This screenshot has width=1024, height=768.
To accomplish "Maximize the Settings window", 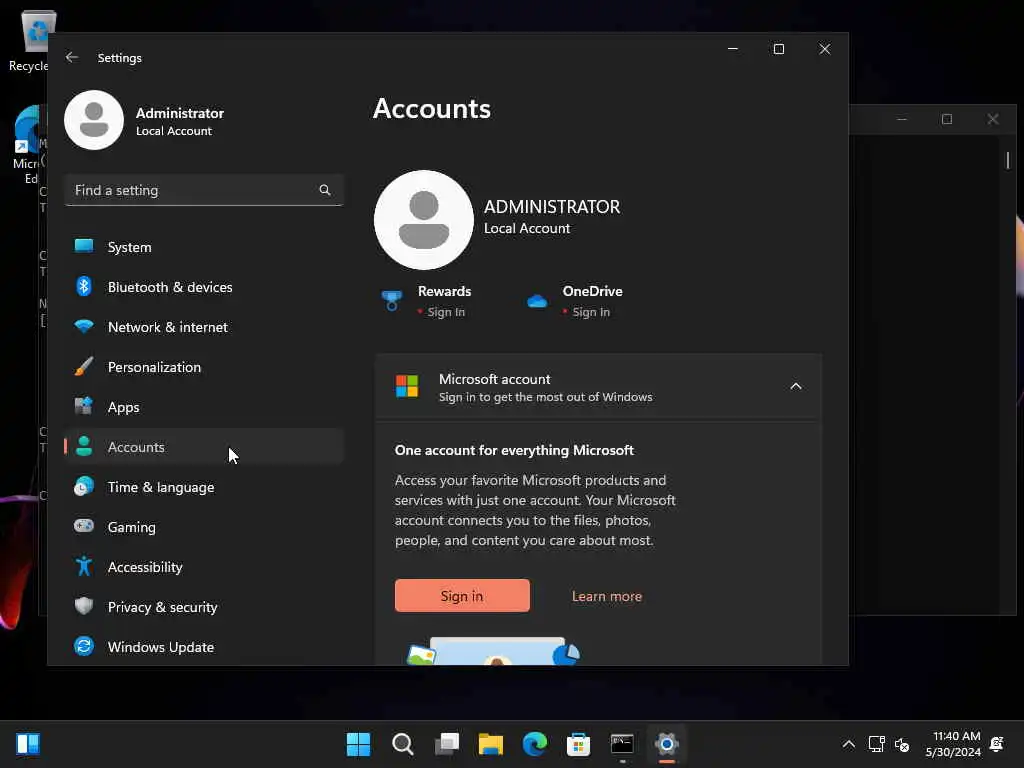I will 778,49.
